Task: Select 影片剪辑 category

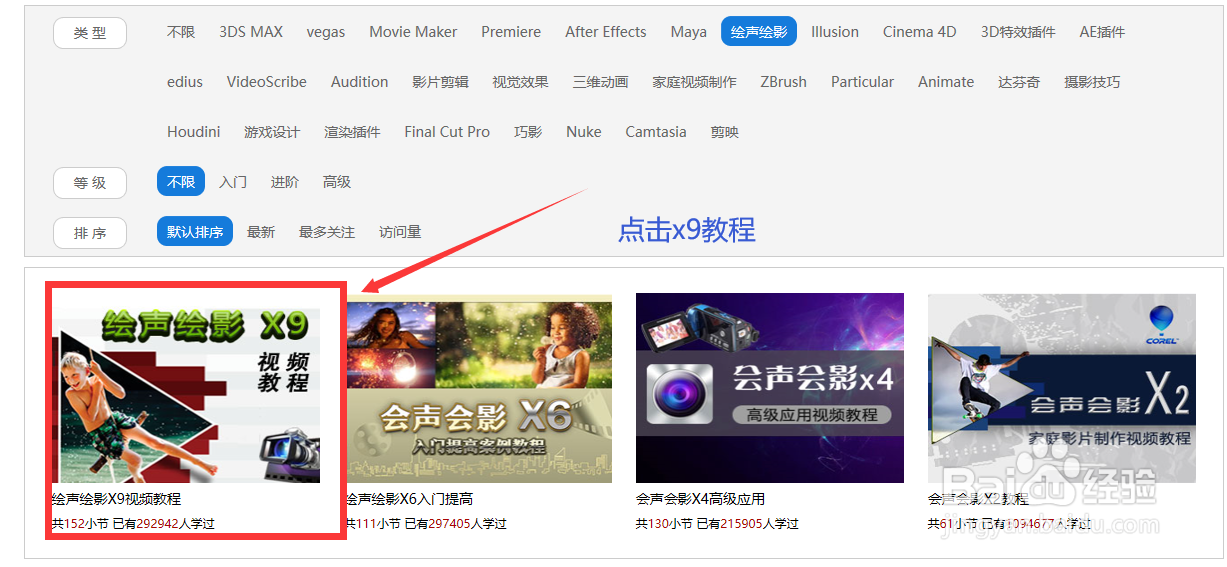Action: click(x=440, y=82)
